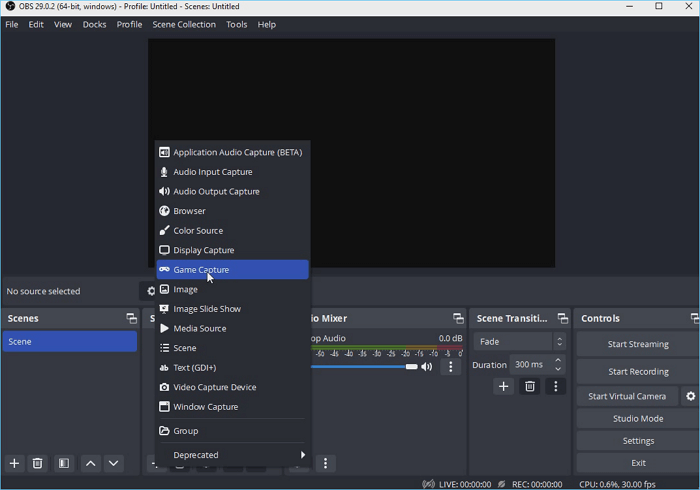Click the 300 ms duration field
This screenshot has height=490, width=700.
[531, 365]
